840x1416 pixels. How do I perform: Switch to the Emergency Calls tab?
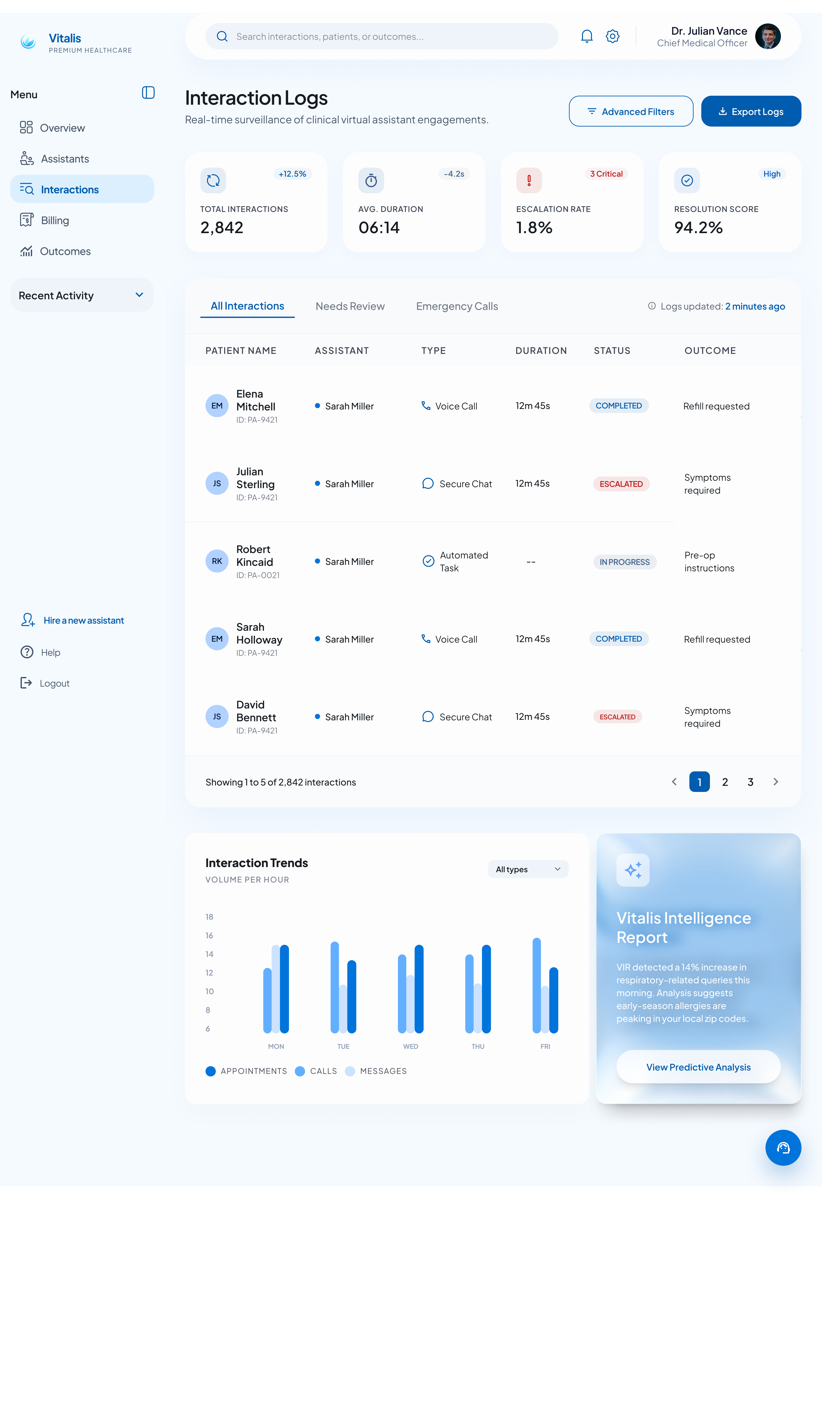457,306
